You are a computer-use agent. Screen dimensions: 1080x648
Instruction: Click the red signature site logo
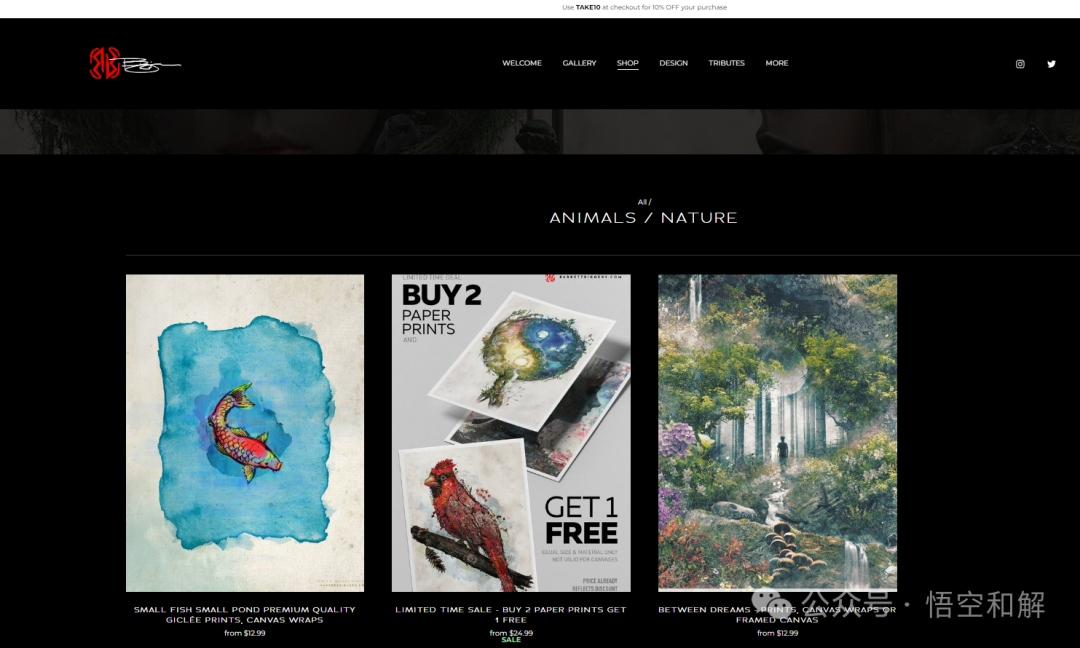pyautogui.click(x=135, y=63)
